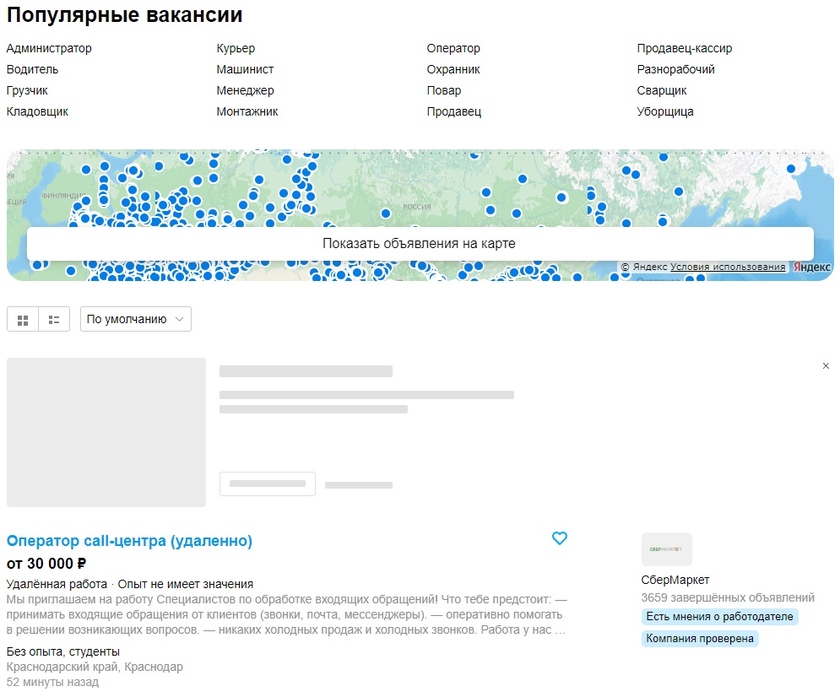Select the 'Администратор' vacancy category

49,48
